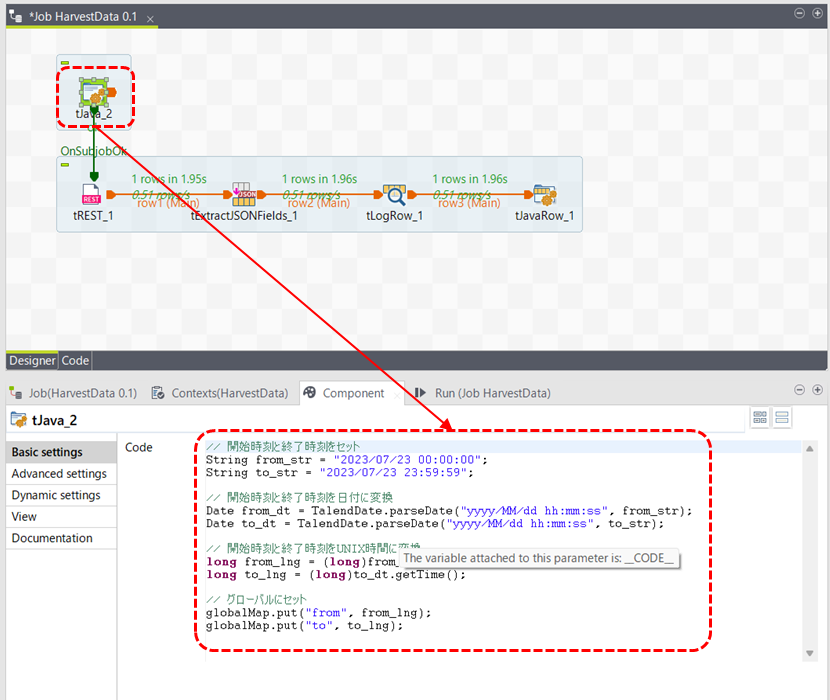This screenshot has width=830, height=700.
Task: Select the row2 (Main) connection label
Action: 318,203
